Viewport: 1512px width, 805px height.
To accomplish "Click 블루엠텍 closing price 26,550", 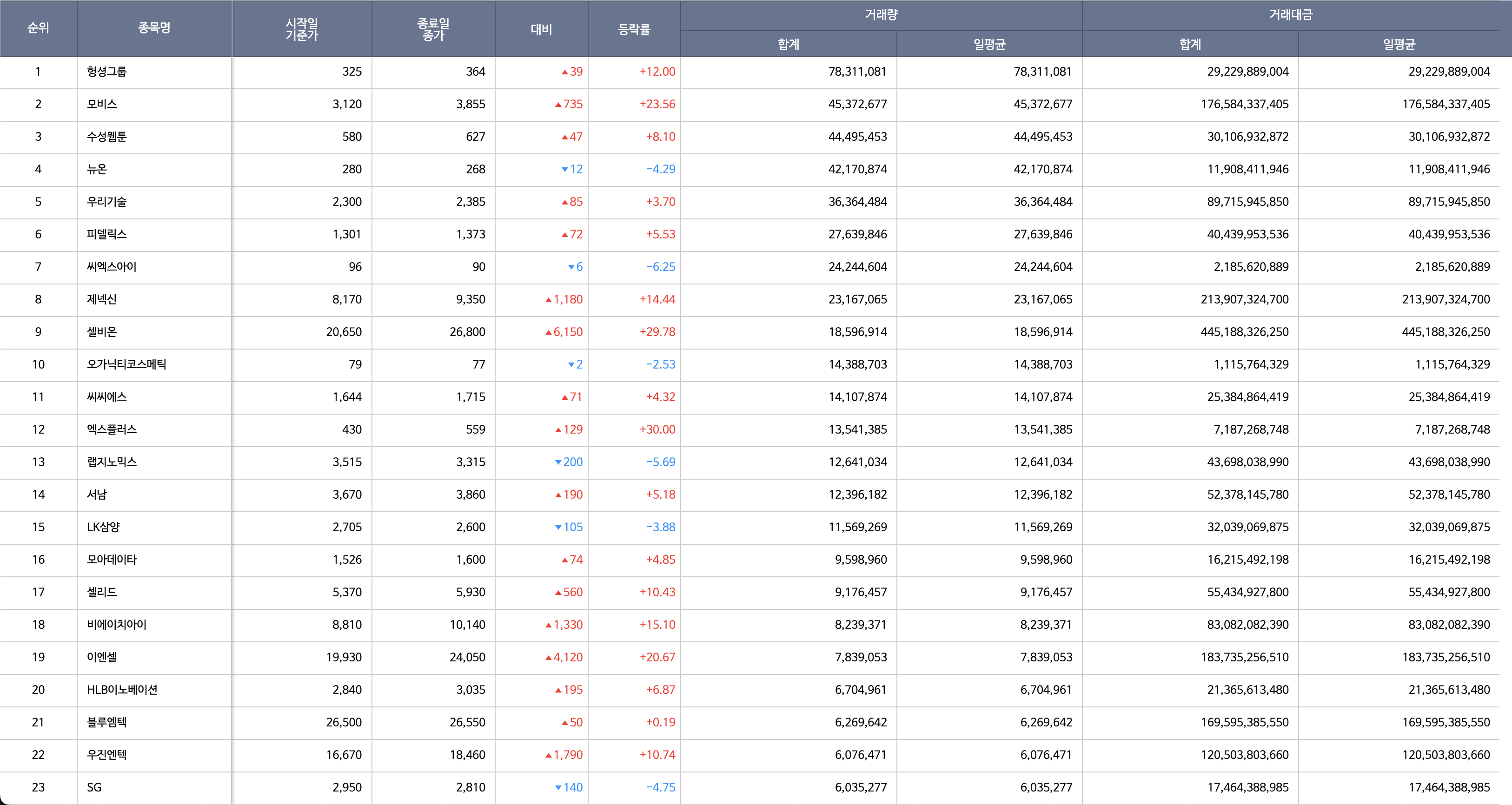I will [467, 722].
